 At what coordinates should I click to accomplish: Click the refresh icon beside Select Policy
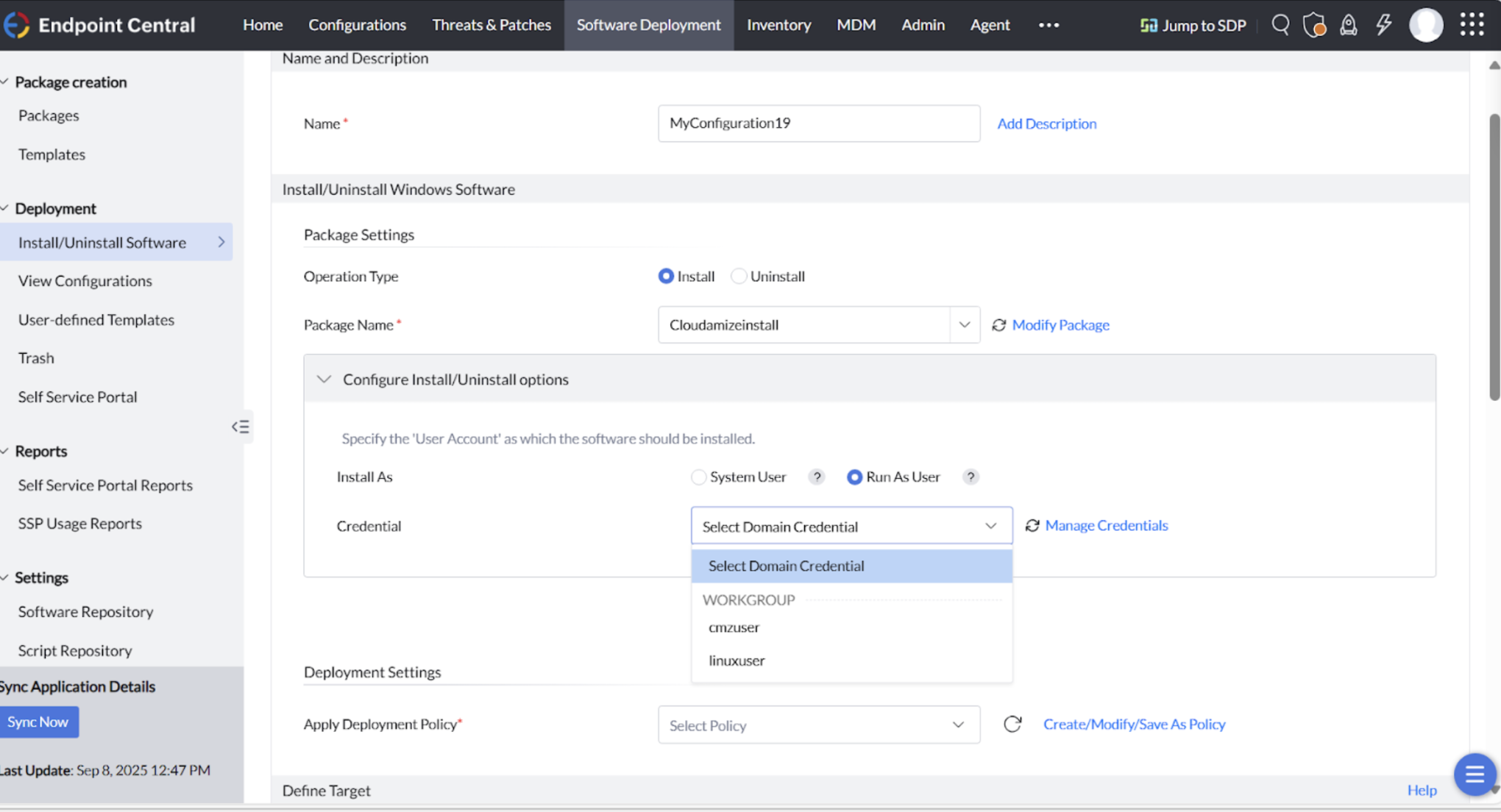pos(1012,724)
